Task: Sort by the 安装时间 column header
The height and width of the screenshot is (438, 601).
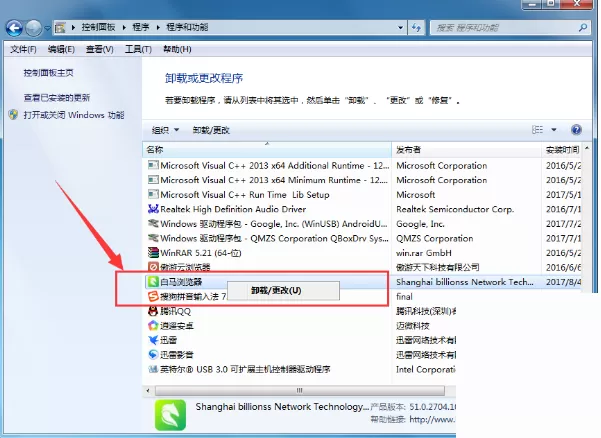Action: click(562, 150)
